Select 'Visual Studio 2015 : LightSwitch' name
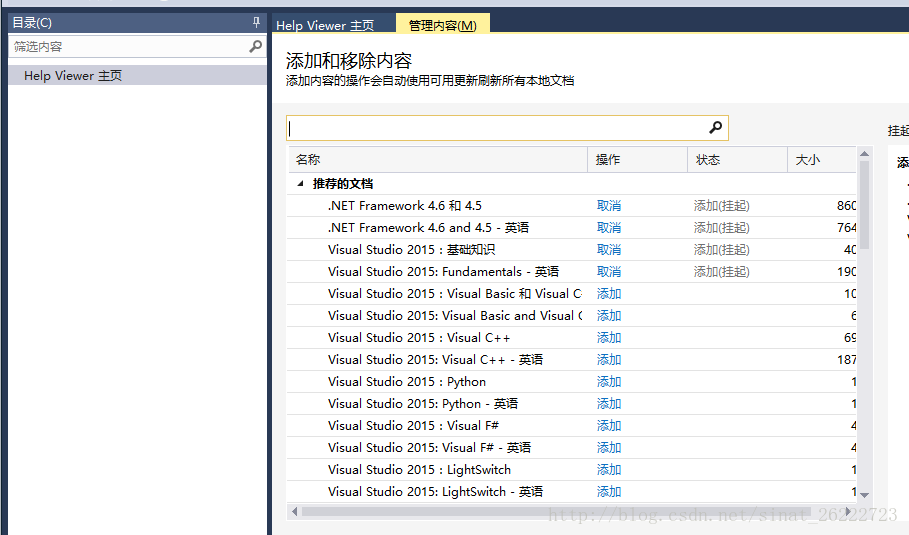The width and height of the screenshot is (909, 535). [x=419, y=470]
